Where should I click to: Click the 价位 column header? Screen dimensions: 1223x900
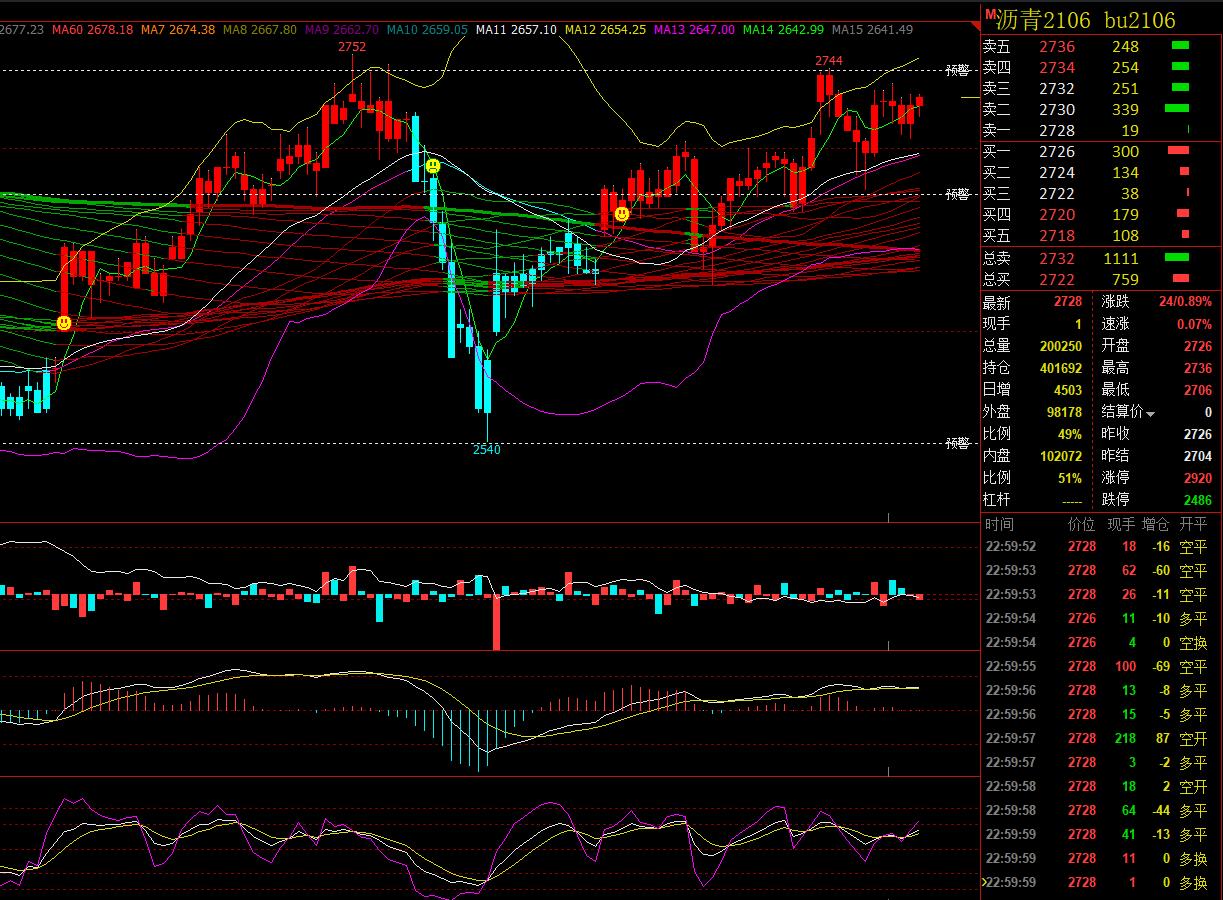point(1081,524)
